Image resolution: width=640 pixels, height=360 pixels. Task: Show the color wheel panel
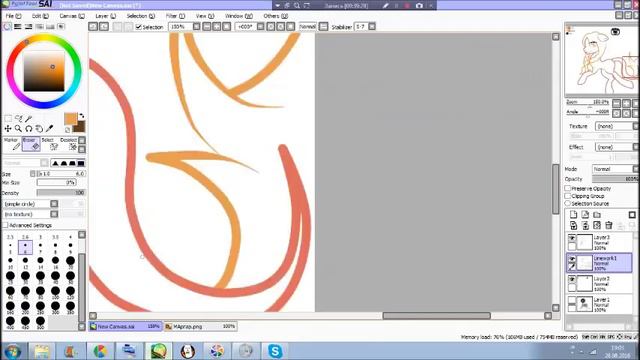7,27
